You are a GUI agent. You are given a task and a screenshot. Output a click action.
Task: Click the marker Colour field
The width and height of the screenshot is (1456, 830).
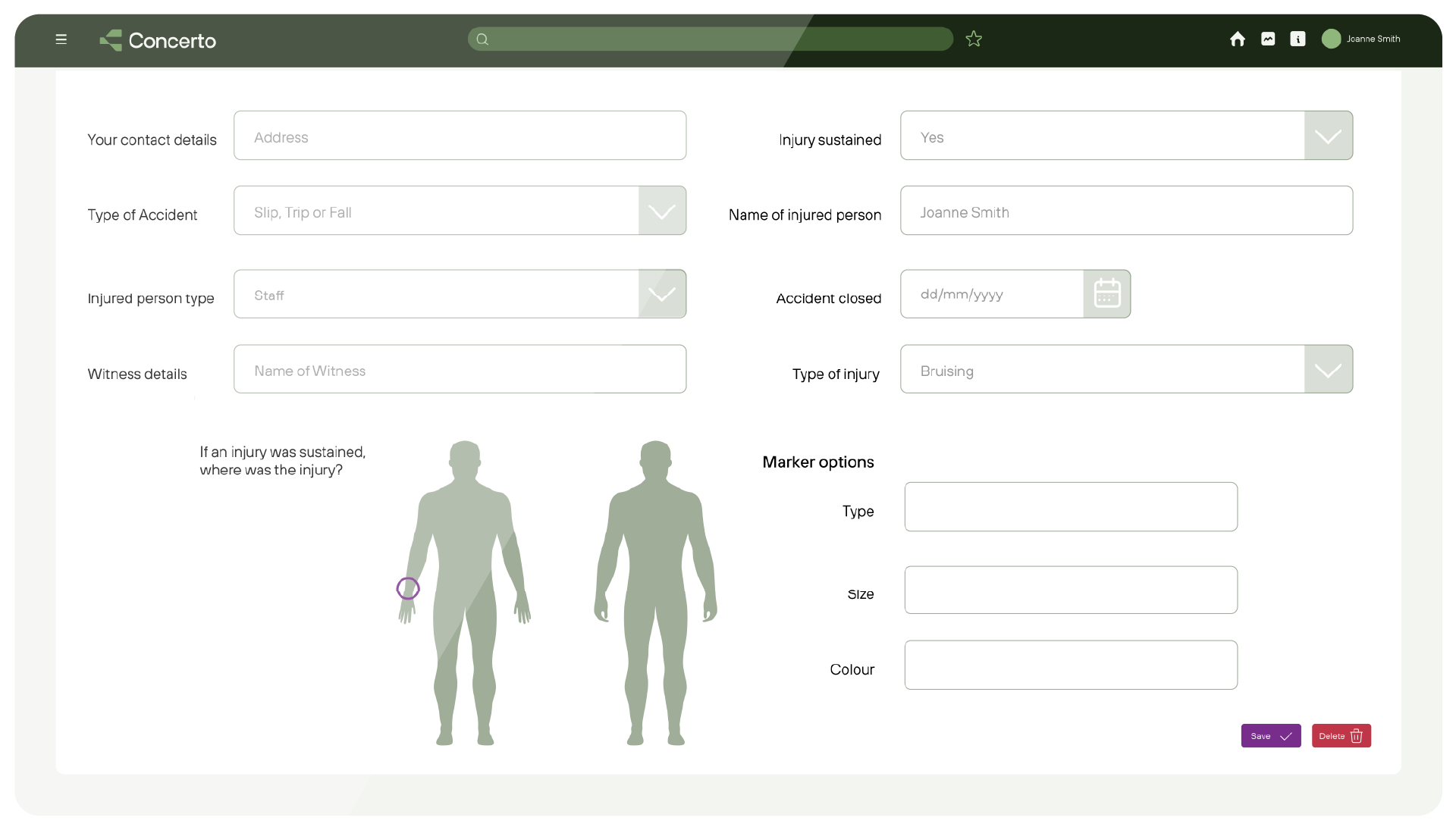pyautogui.click(x=1071, y=666)
